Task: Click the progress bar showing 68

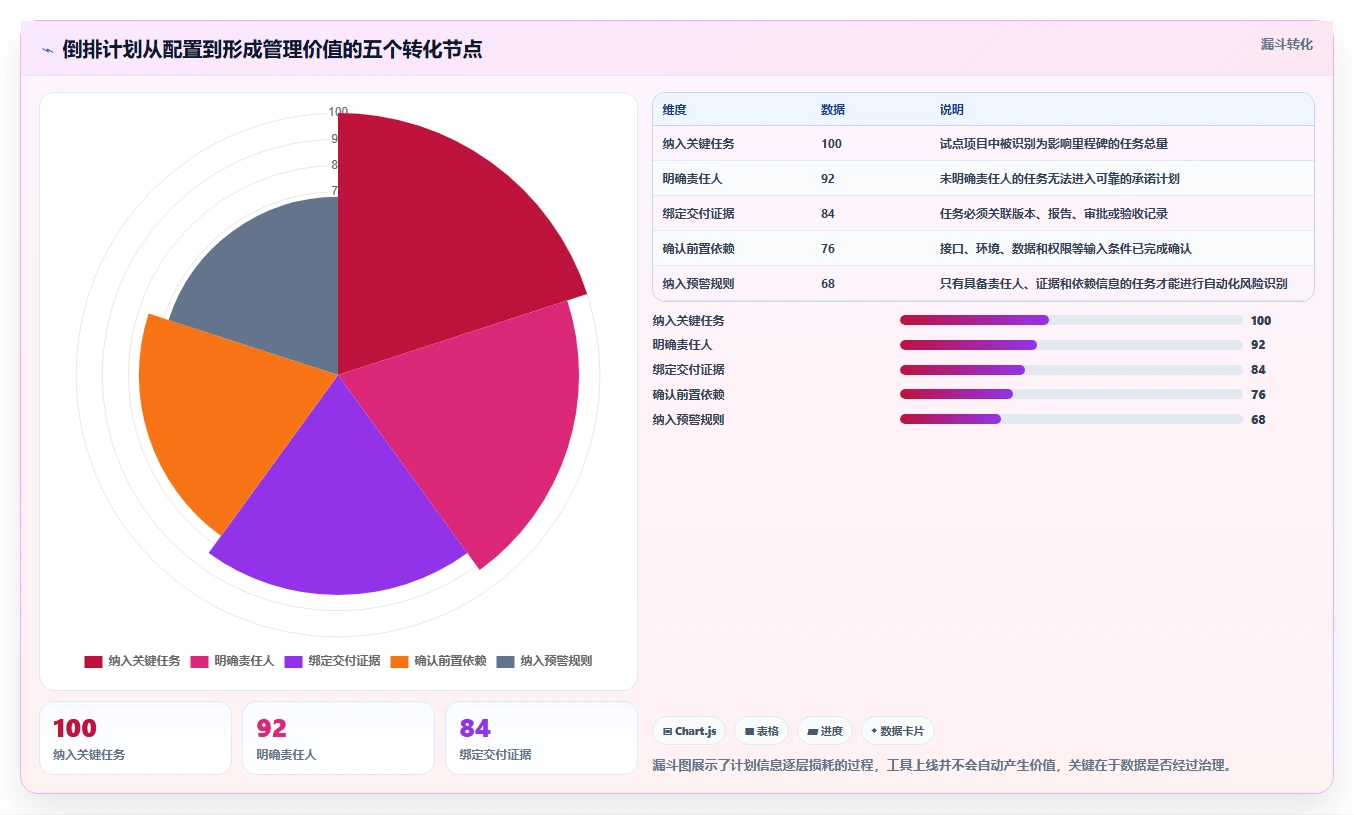Action: click(x=1071, y=419)
